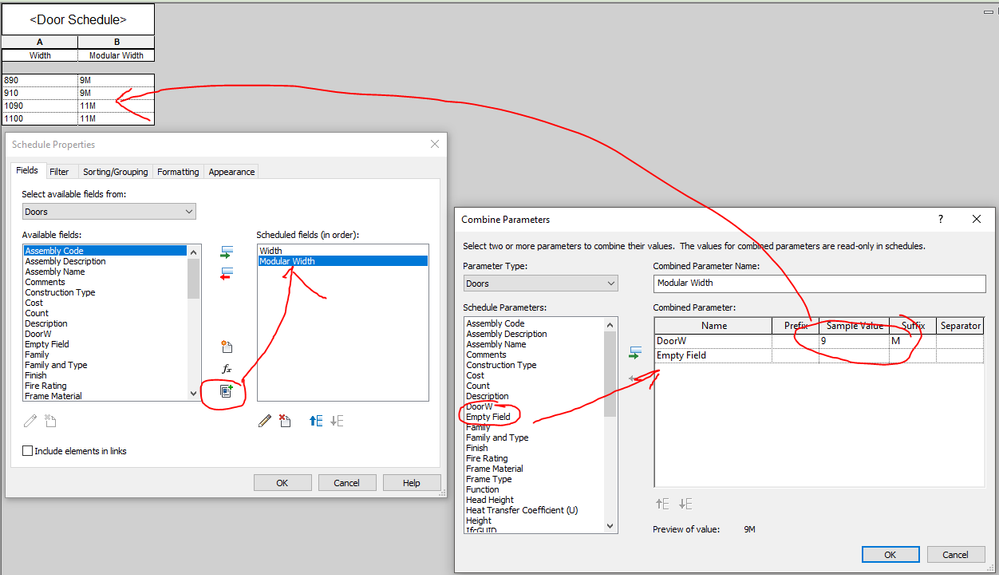Close the Combine Parameters dialog

pos(976,219)
